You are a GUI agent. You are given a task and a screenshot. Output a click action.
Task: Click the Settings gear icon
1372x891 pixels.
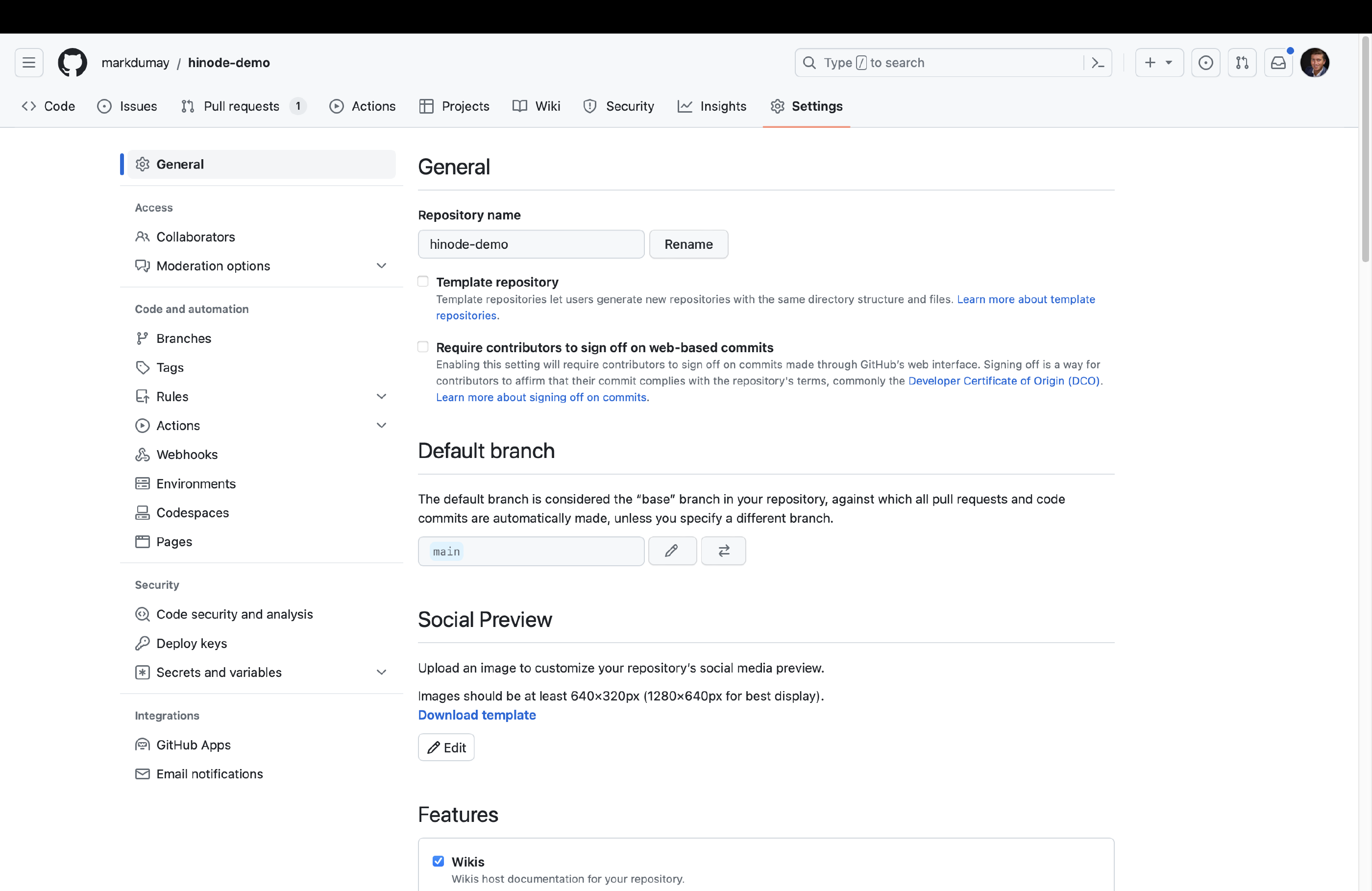pyautogui.click(x=778, y=106)
